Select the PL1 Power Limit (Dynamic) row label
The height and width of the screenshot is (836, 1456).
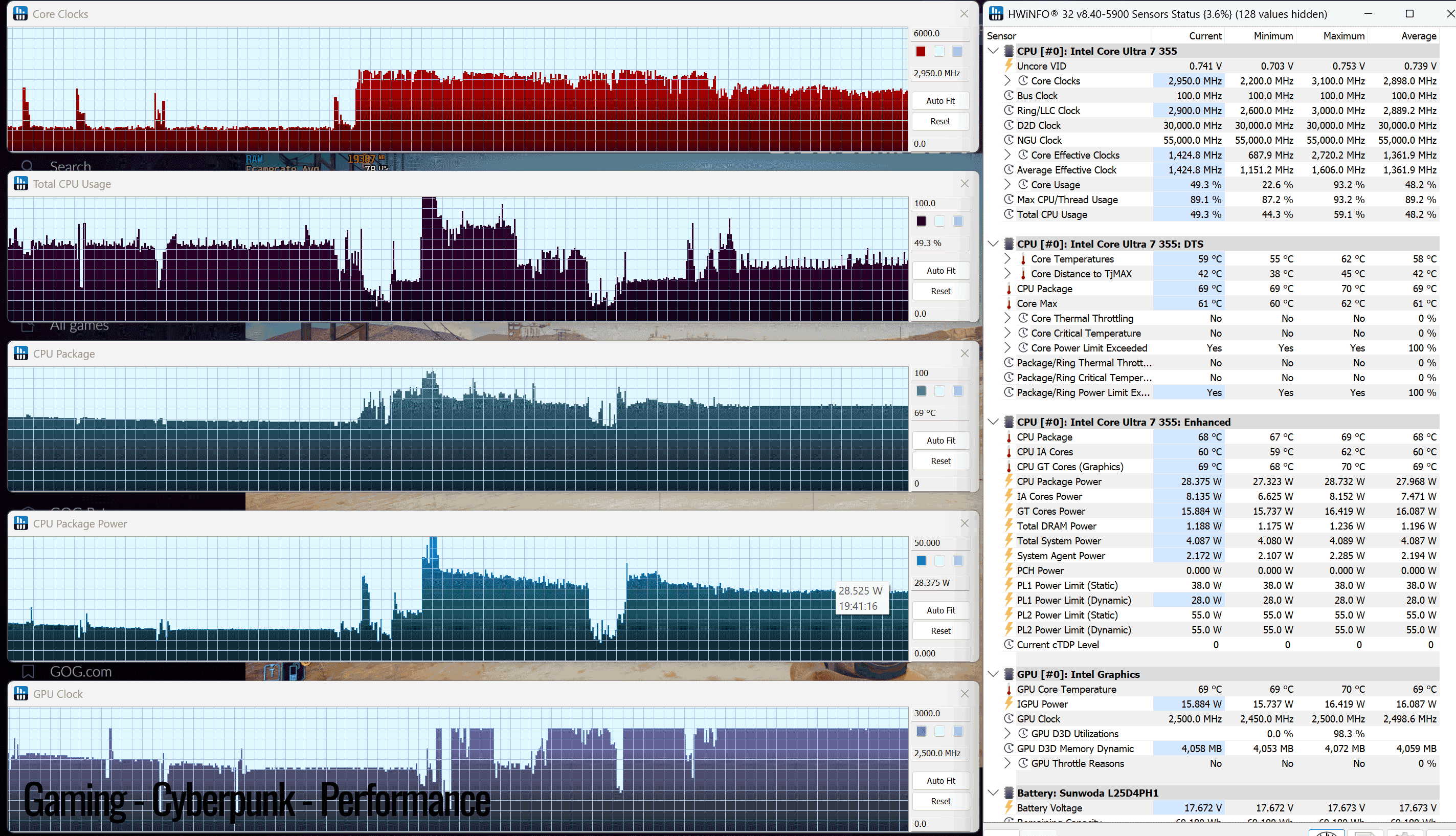[1074, 600]
